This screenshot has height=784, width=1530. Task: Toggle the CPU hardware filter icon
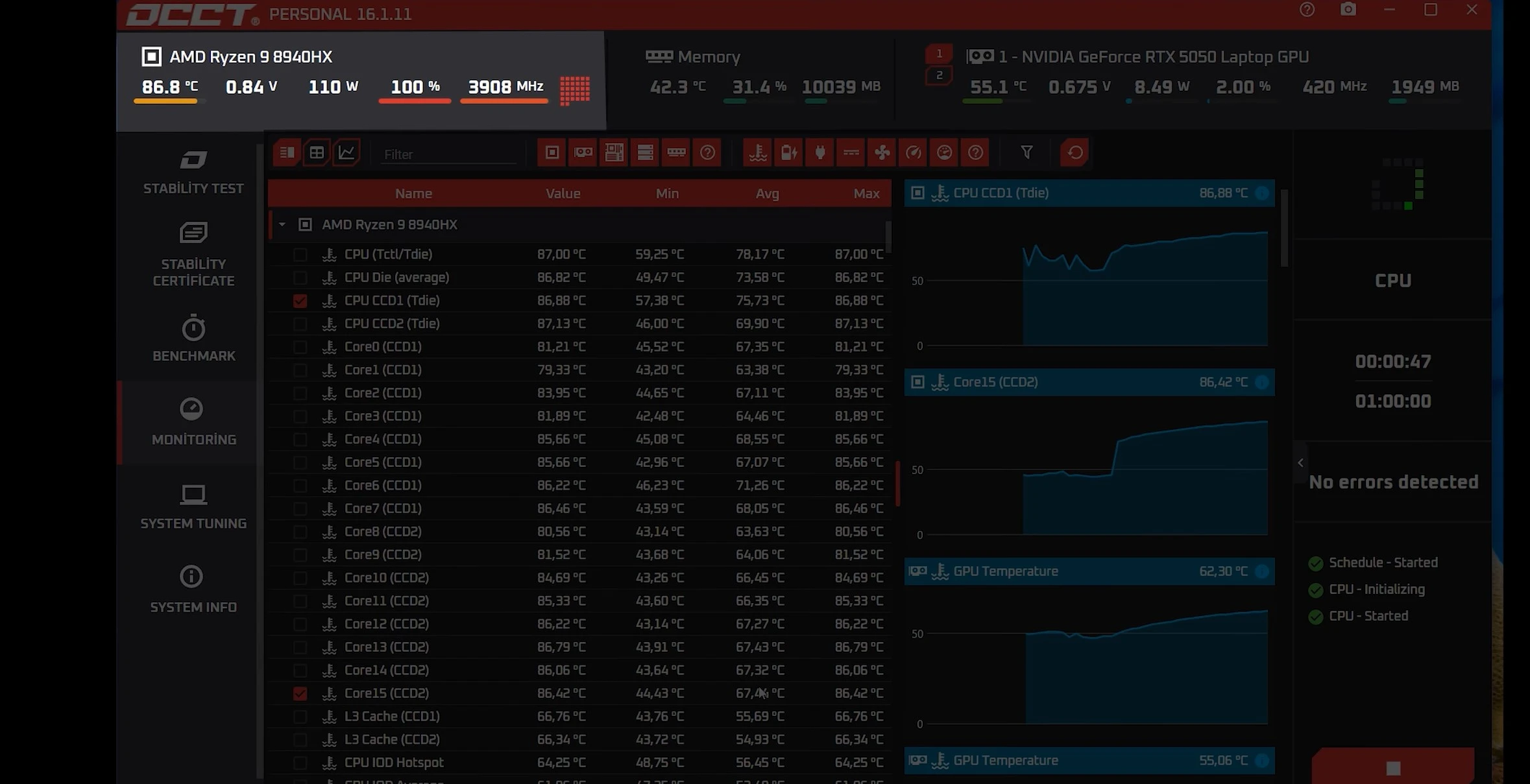coord(552,153)
